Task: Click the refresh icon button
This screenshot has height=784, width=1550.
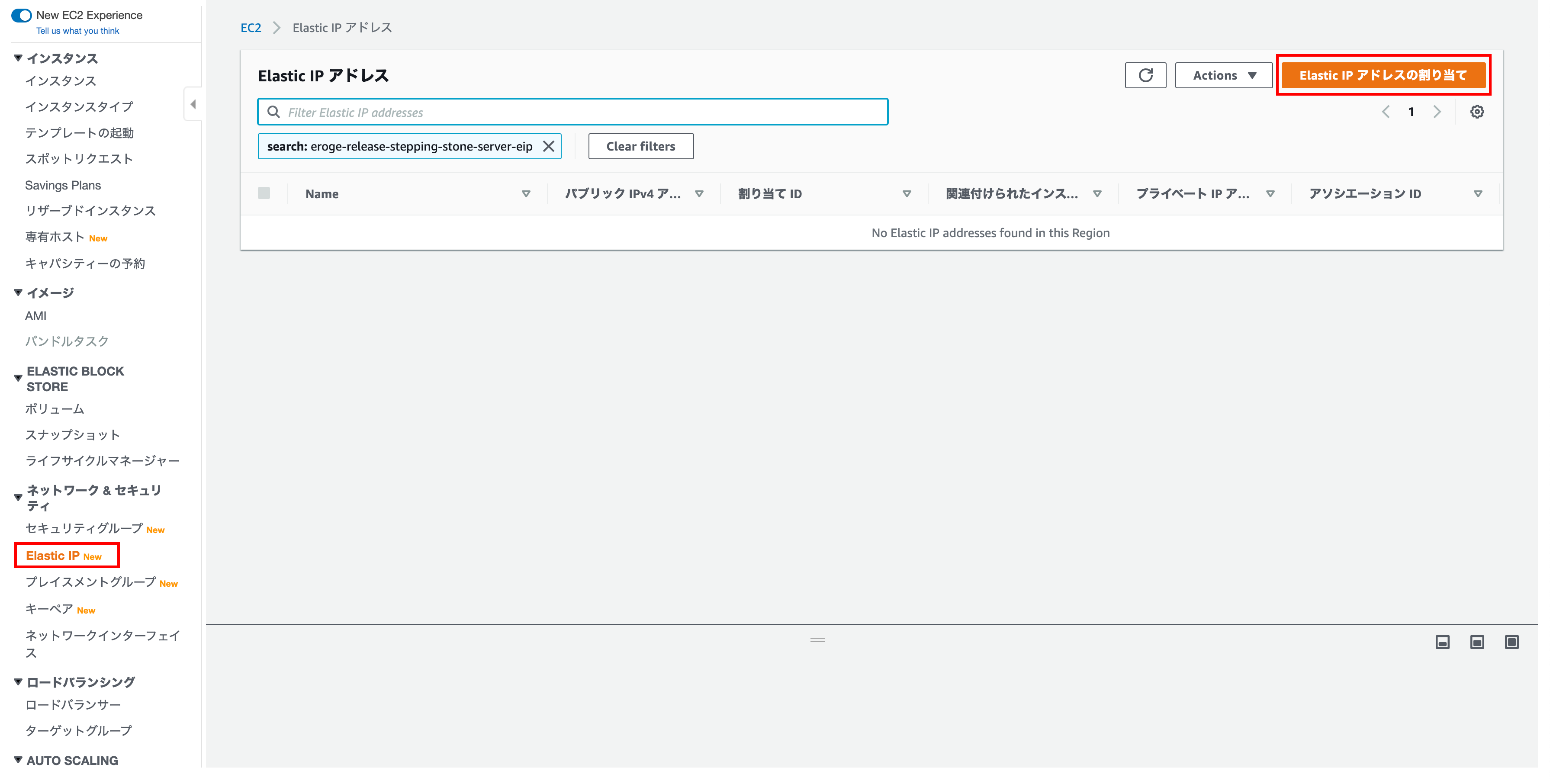Action: 1145,75
